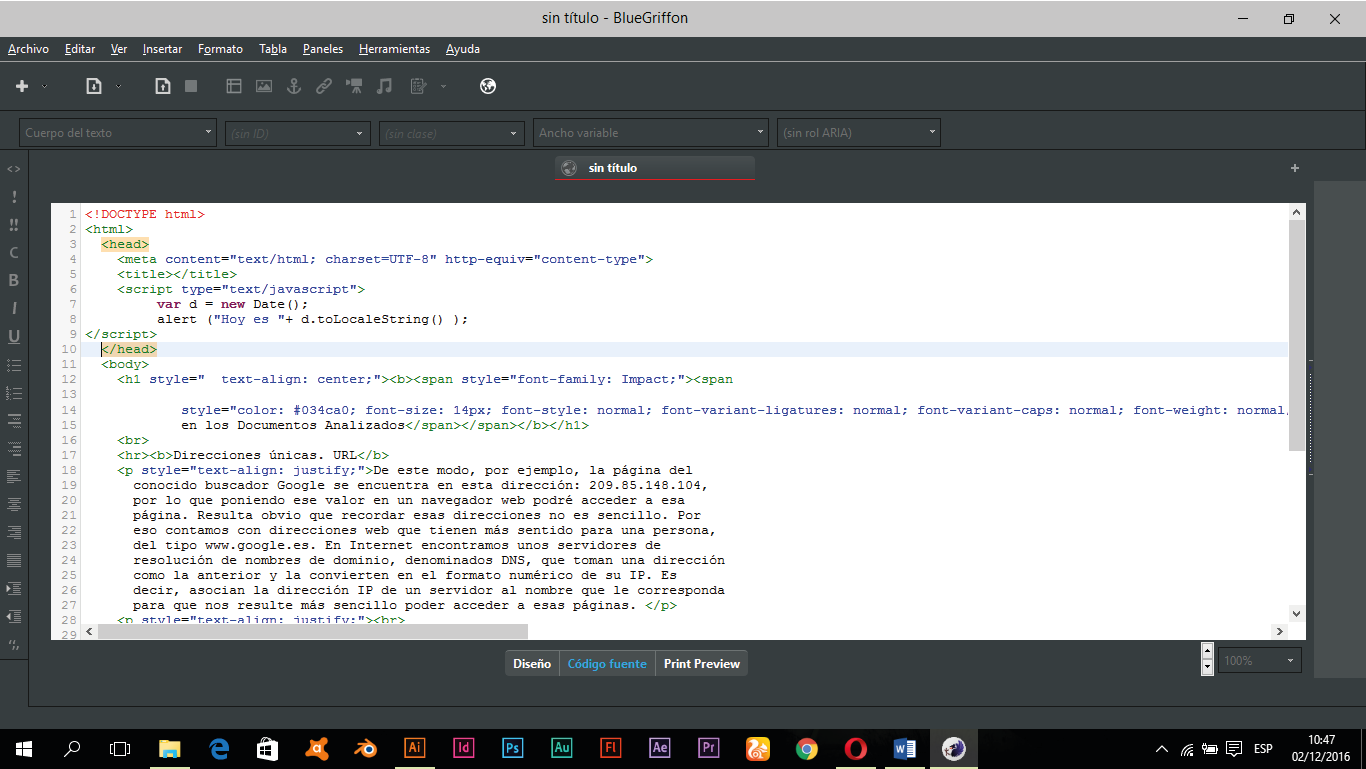Toggle the Code (C) formatting icon

pyautogui.click(x=14, y=252)
